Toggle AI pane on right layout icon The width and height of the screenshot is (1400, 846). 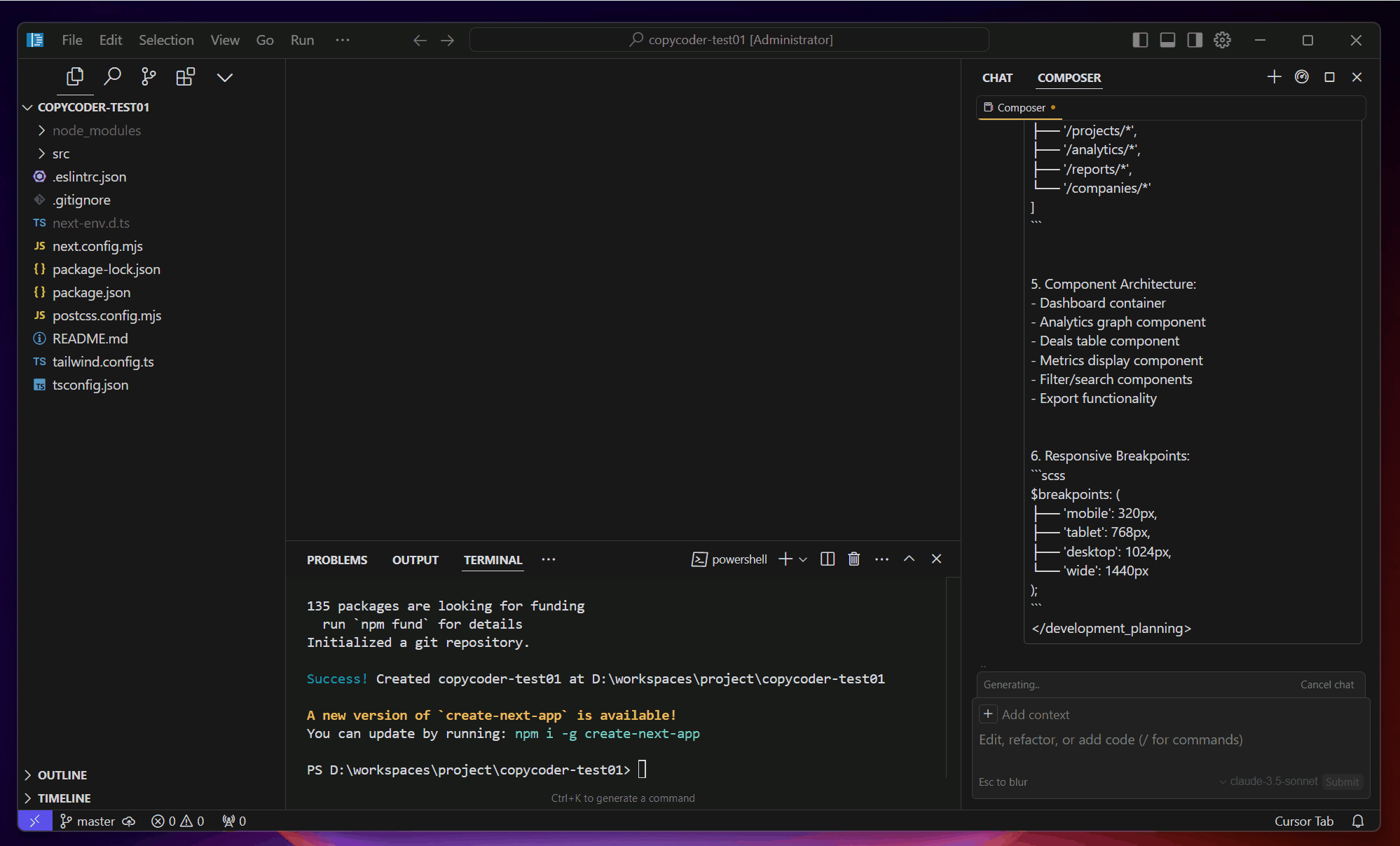[x=1195, y=40]
